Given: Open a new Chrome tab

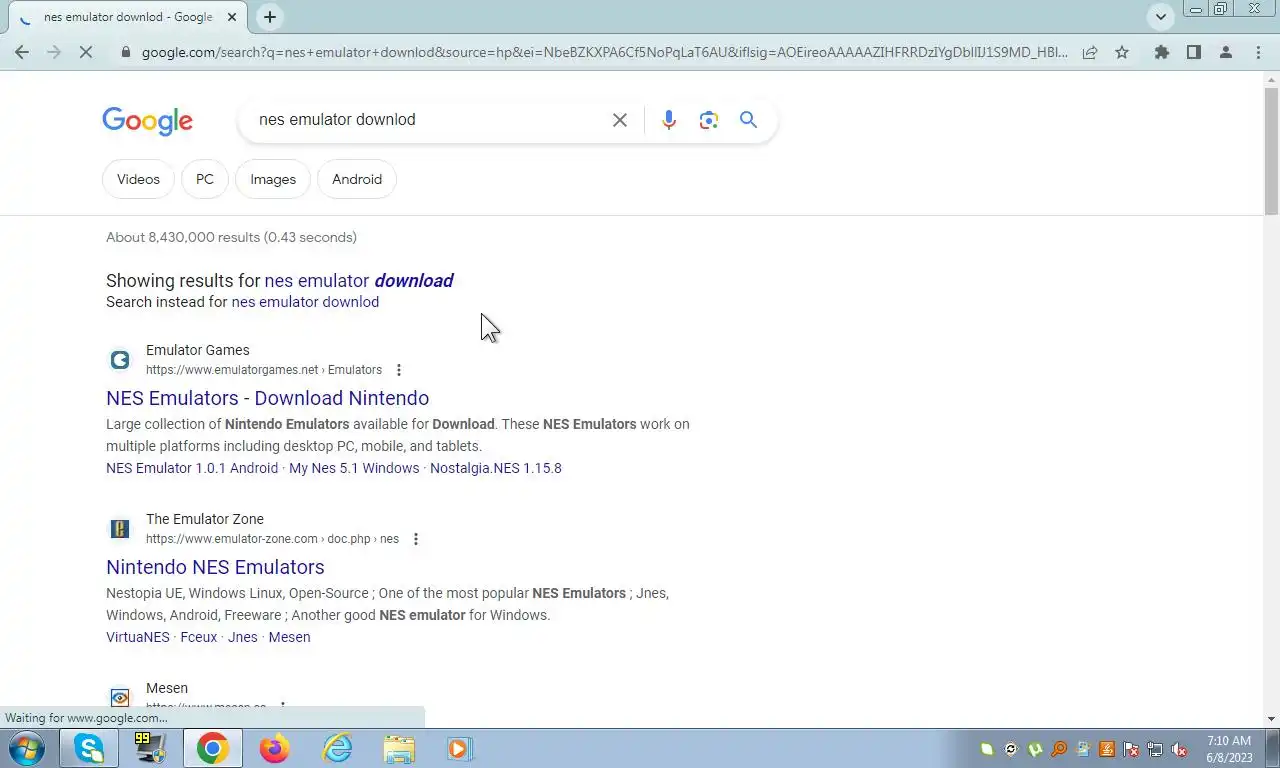Looking at the screenshot, I should [269, 17].
